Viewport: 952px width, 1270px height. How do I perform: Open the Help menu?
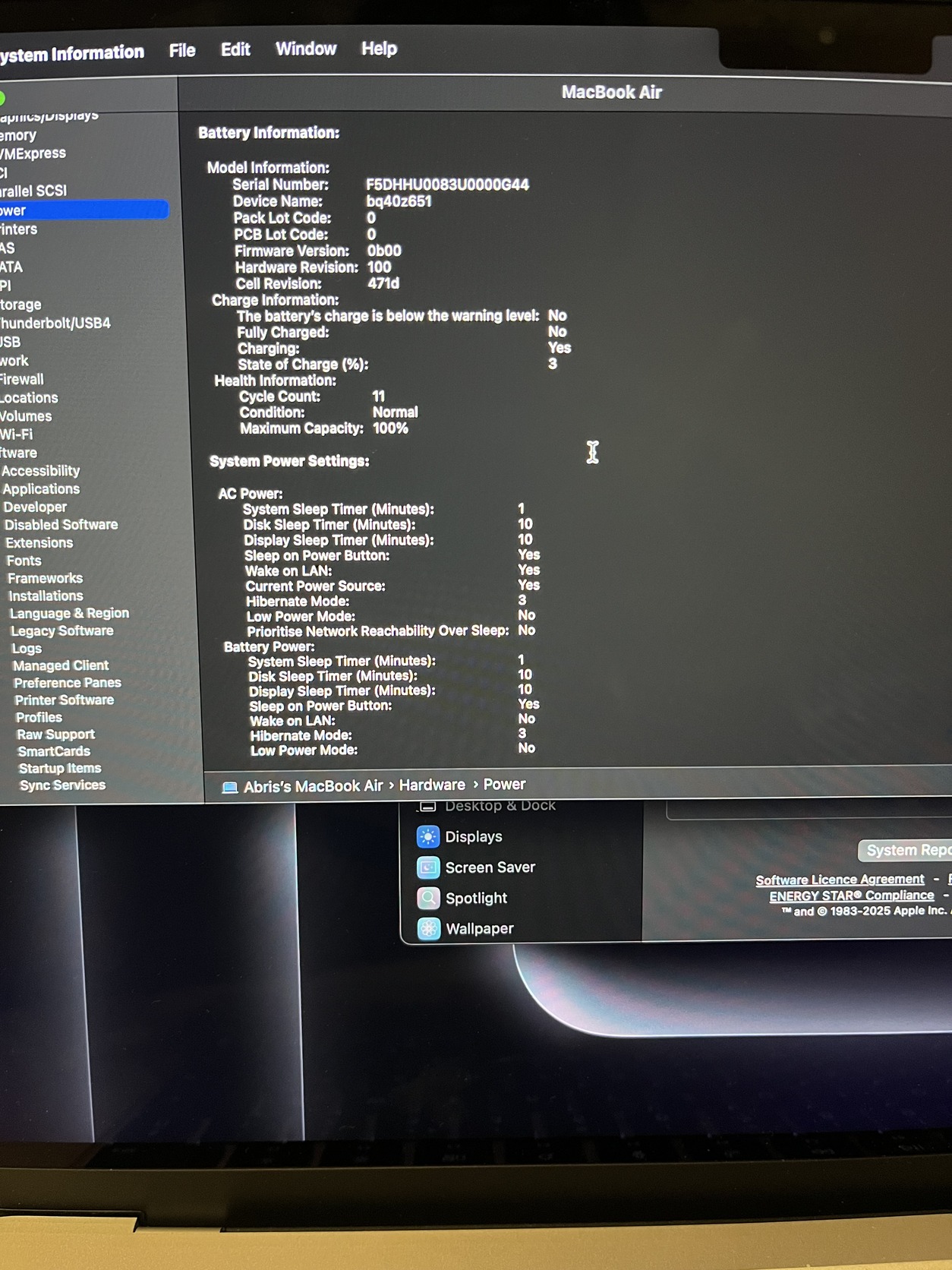click(x=379, y=49)
